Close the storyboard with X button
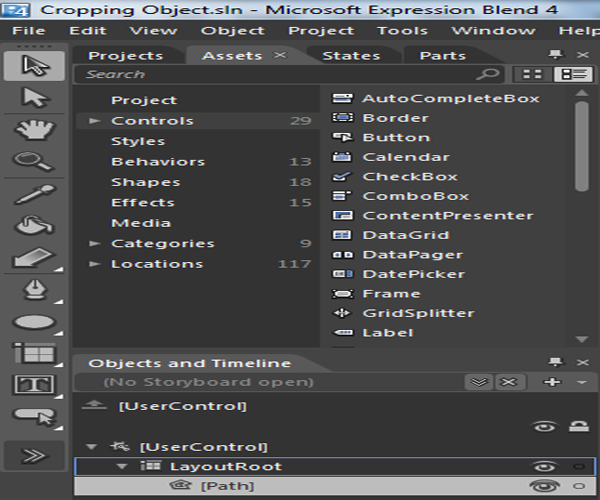 [509, 382]
